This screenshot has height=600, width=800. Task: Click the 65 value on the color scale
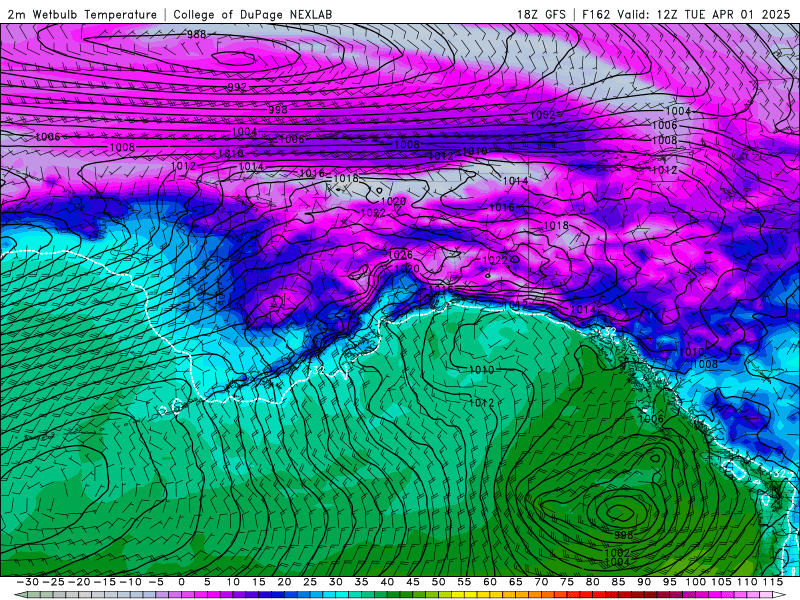point(515,582)
